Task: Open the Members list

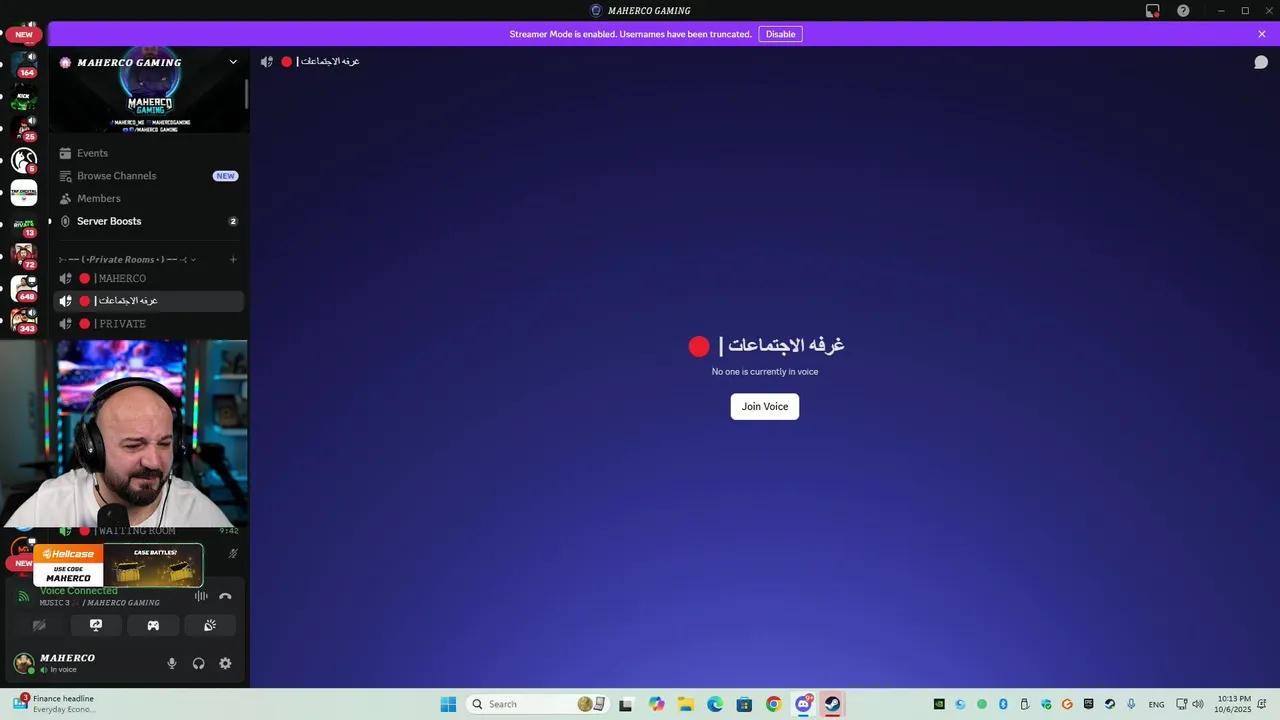Action: 147,198
